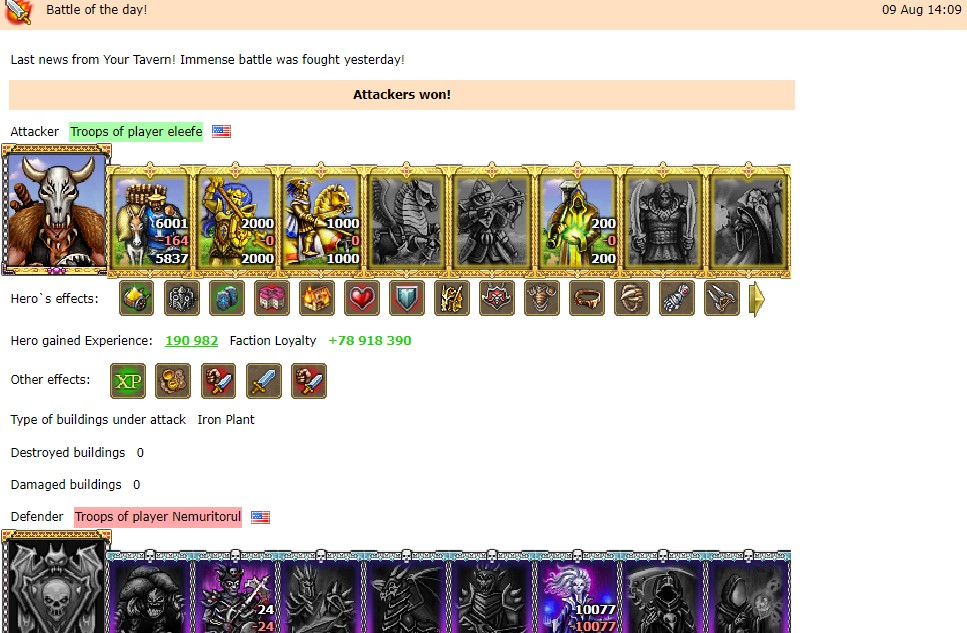Select the burning house hero effect icon
967x633 pixels.
tap(317, 299)
